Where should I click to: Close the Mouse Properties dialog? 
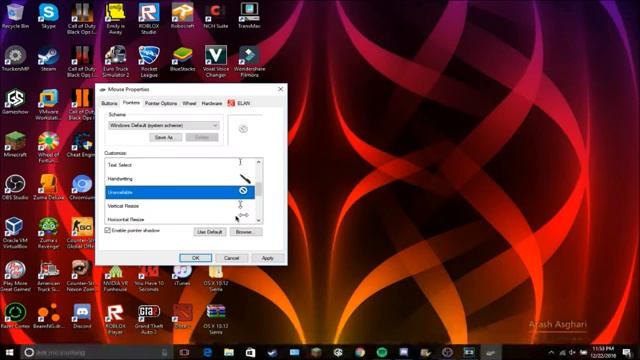pyautogui.click(x=280, y=89)
